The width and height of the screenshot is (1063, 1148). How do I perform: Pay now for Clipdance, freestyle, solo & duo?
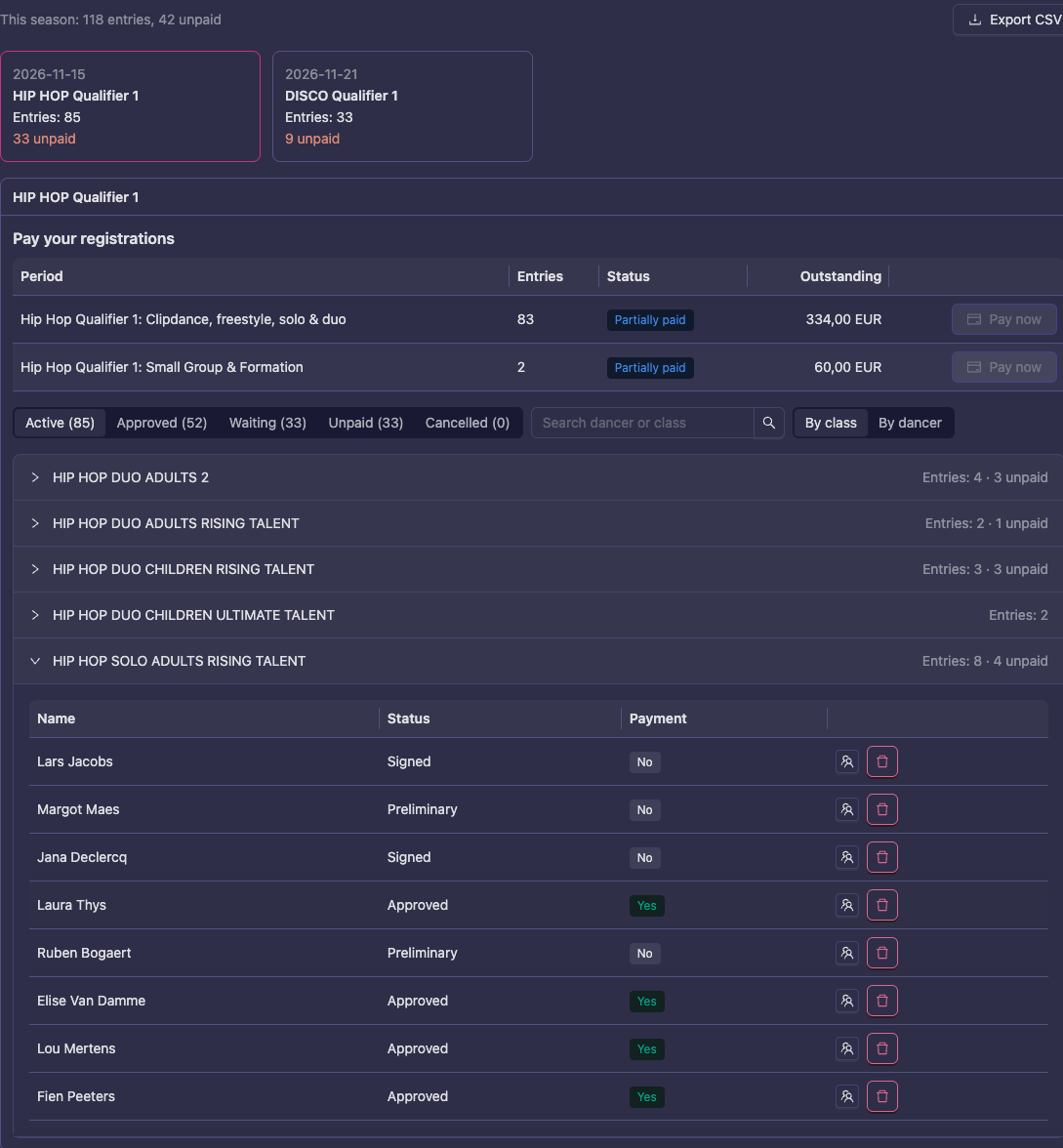[x=1003, y=319]
